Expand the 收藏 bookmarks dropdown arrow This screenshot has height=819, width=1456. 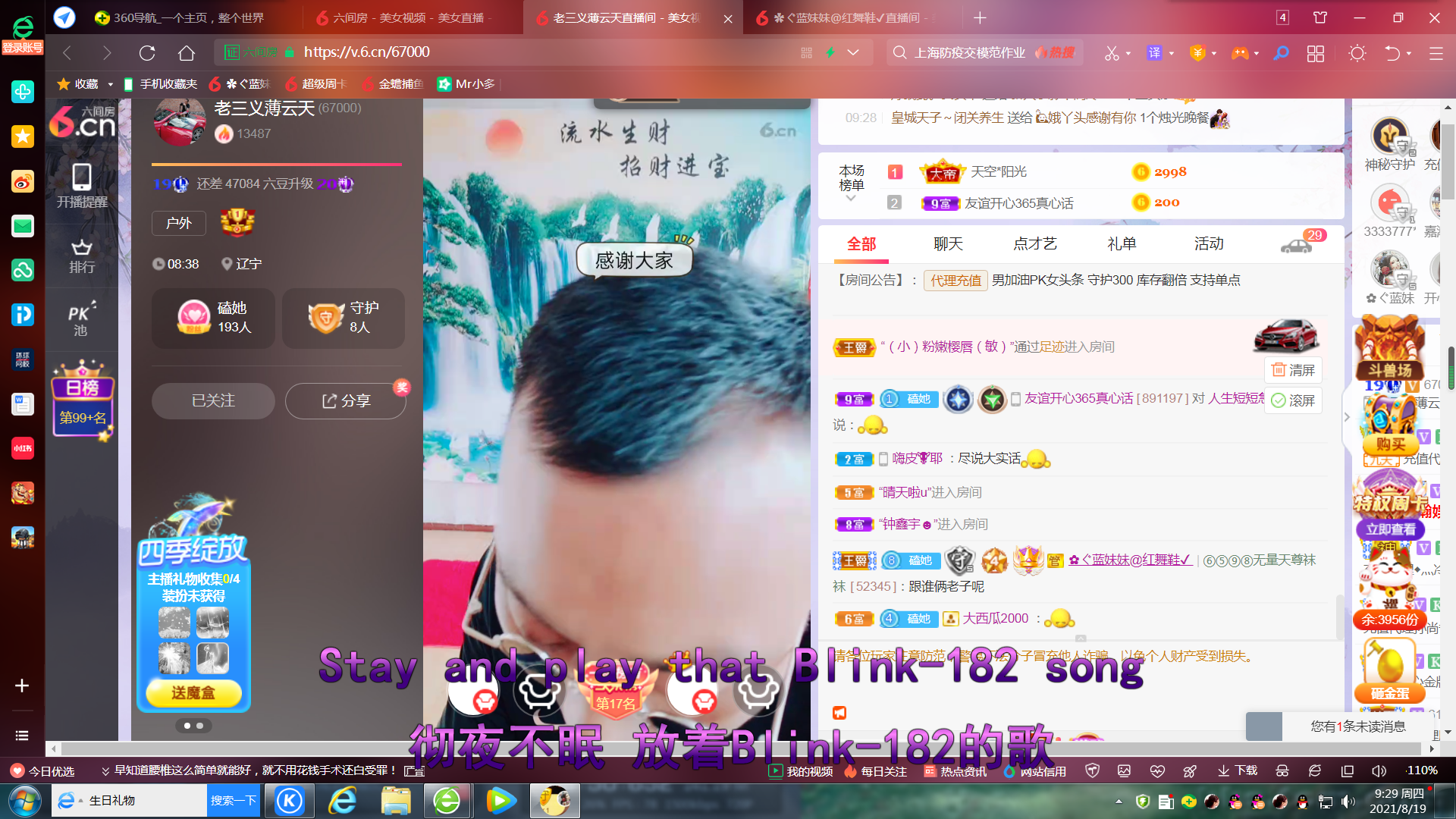110,84
